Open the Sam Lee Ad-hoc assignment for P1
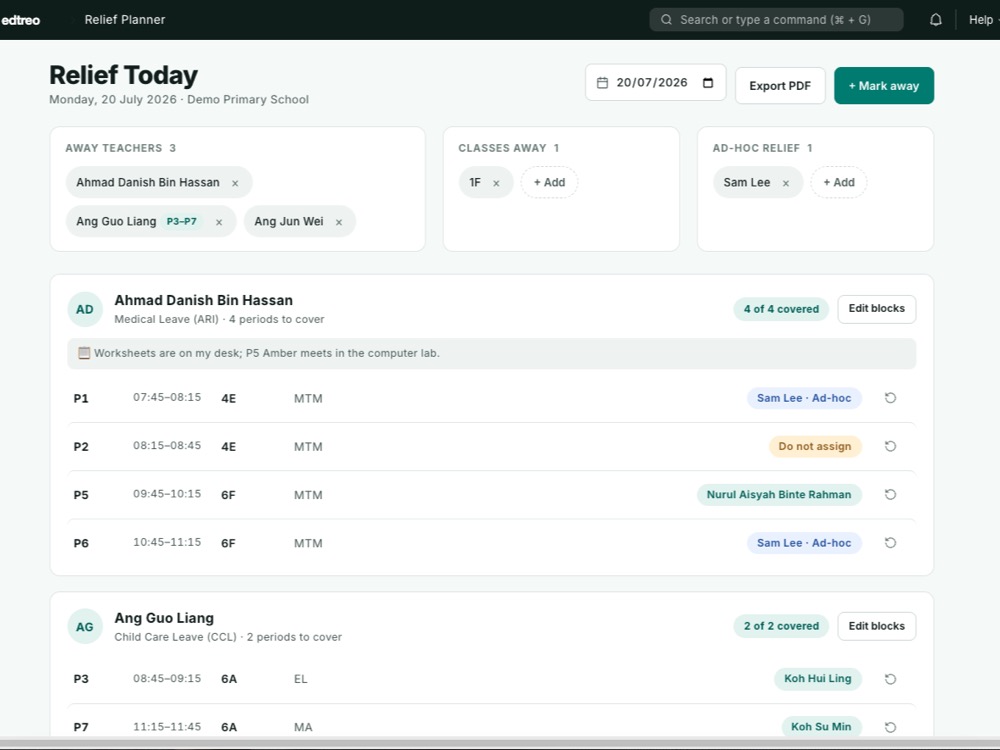Screen dimensions: 1000x750 (x=804, y=398)
